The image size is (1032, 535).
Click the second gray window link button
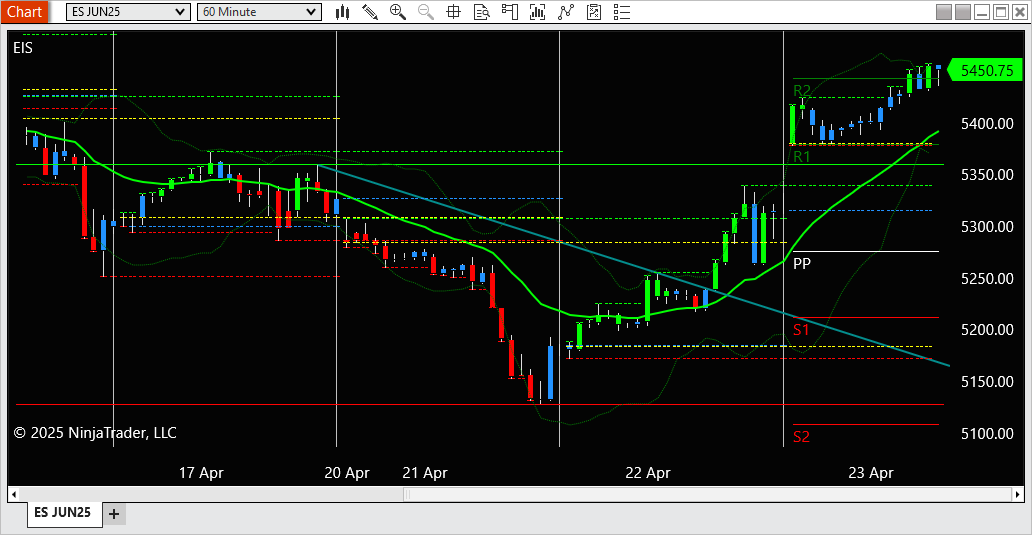point(963,12)
